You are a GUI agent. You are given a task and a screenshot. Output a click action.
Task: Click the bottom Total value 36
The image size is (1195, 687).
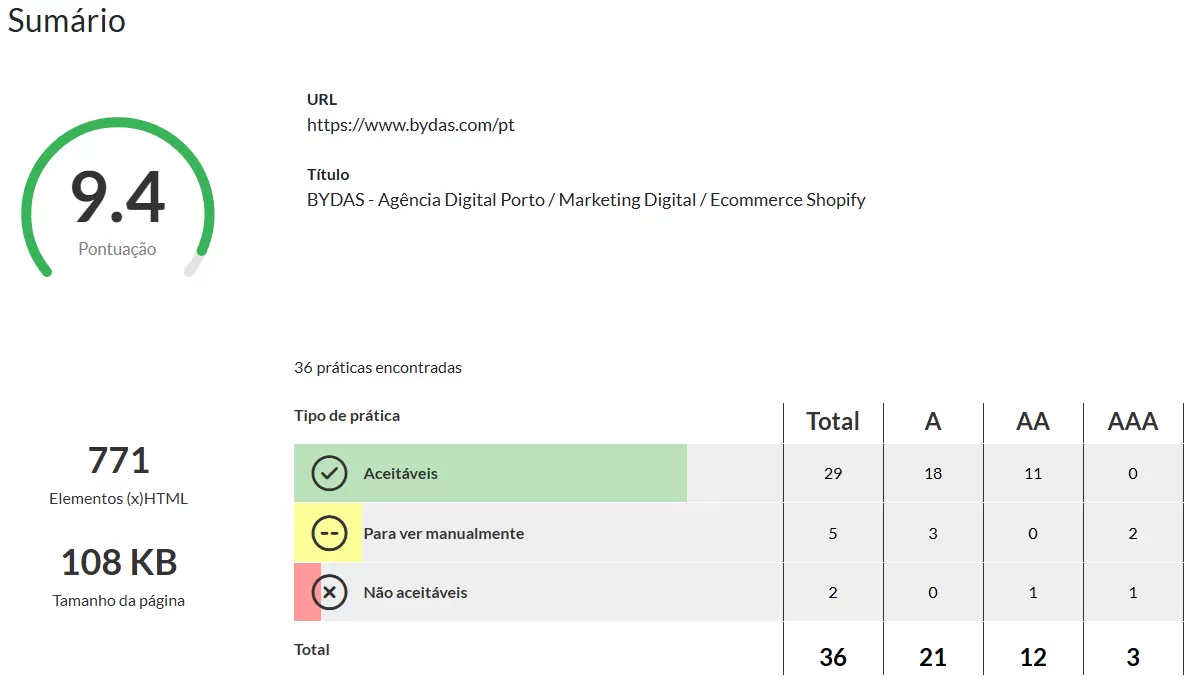coord(833,657)
